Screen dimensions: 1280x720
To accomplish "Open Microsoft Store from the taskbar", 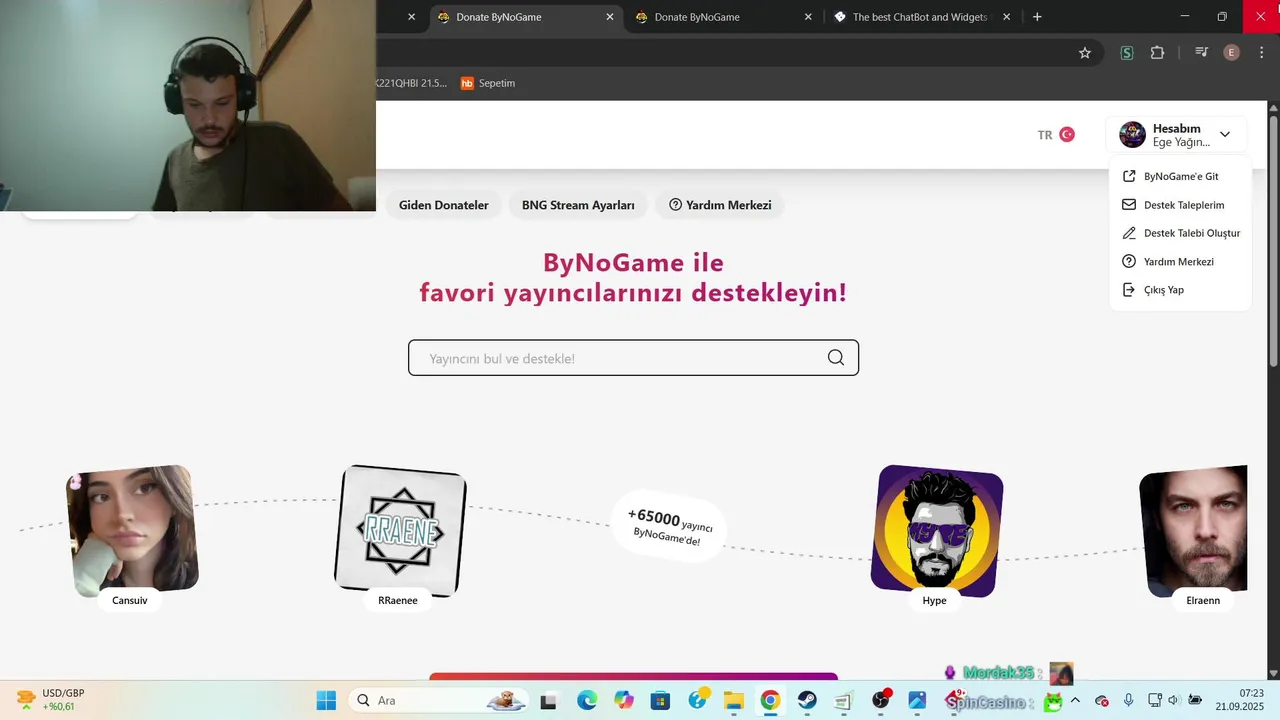I will click(660, 700).
